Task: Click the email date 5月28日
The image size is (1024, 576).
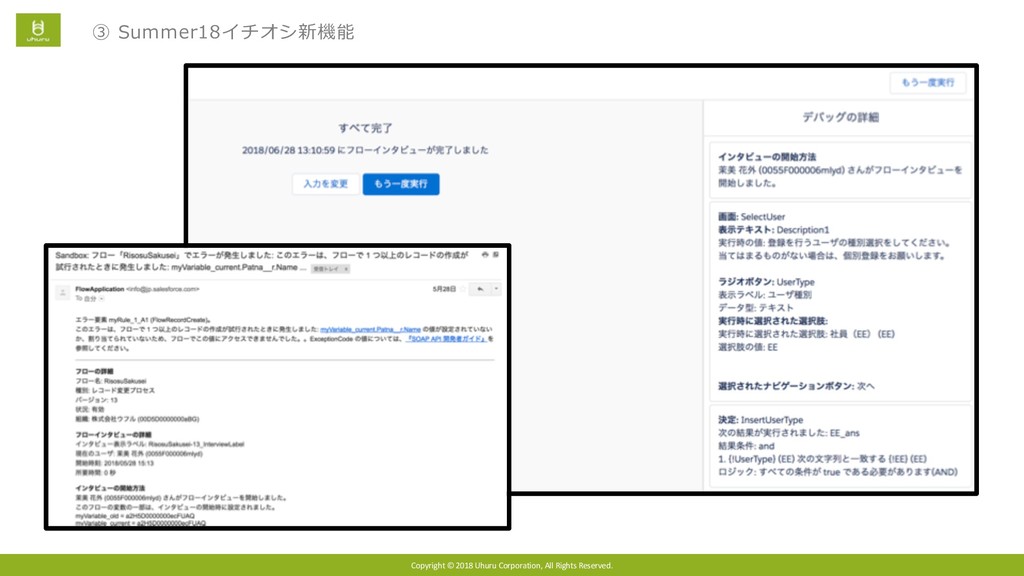Action: pyautogui.click(x=444, y=289)
